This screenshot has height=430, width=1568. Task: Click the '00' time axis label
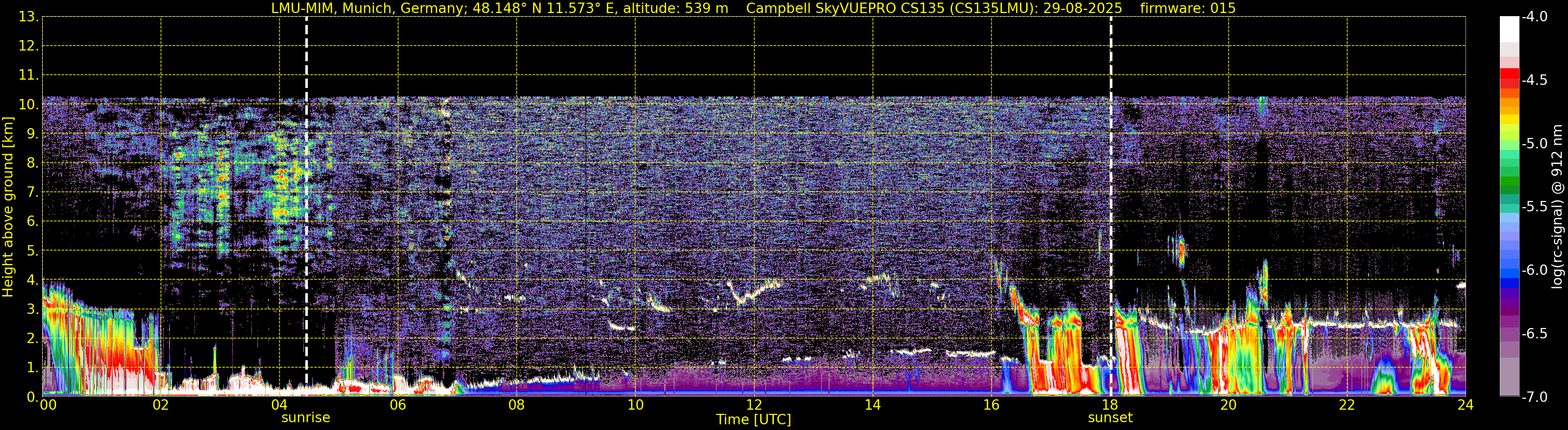click(48, 405)
